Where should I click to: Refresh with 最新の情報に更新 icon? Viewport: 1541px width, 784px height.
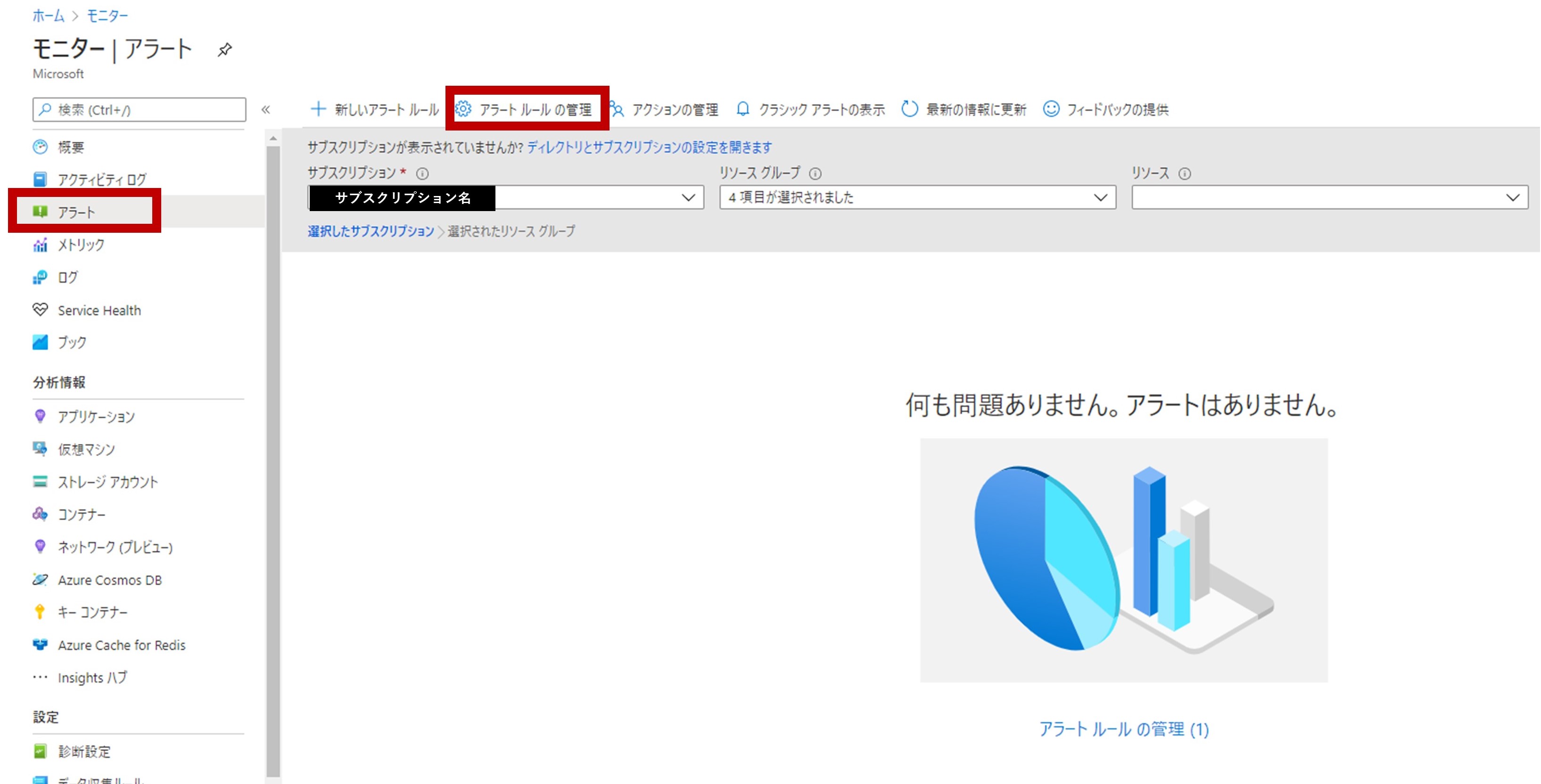pyautogui.click(x=909, y=109)
